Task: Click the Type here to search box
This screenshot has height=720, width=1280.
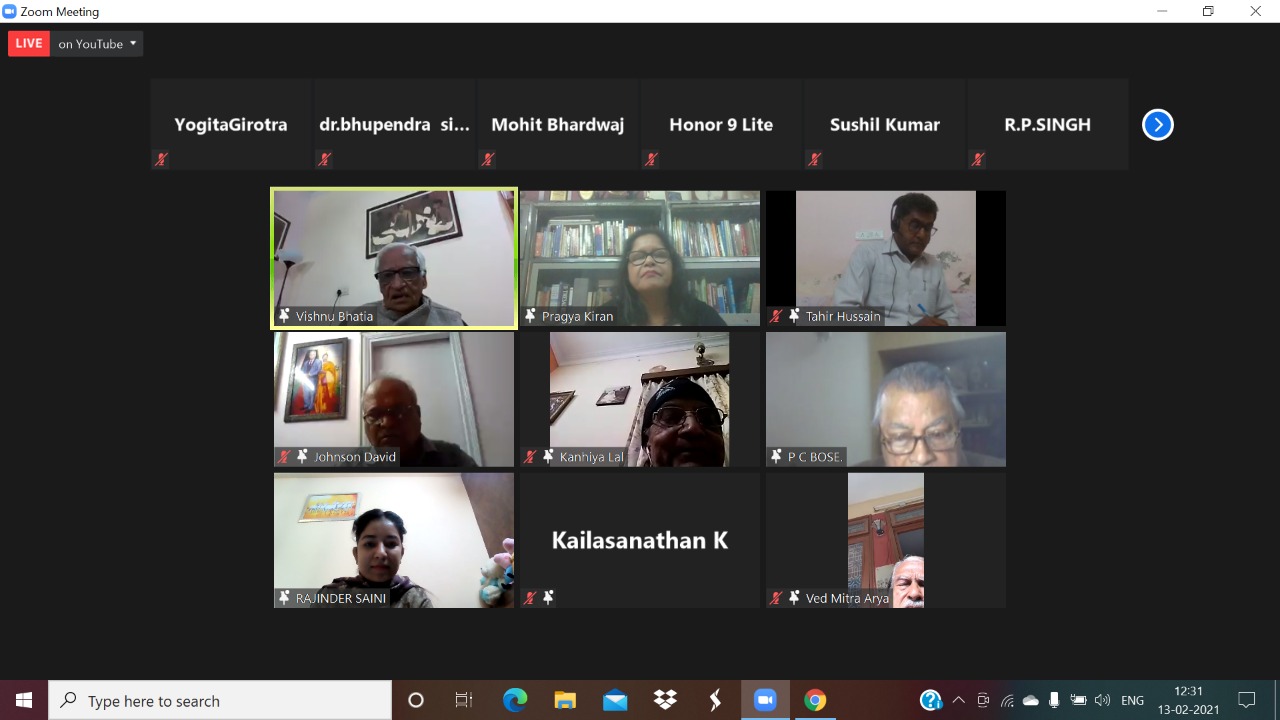Action: tap(220, 700)
